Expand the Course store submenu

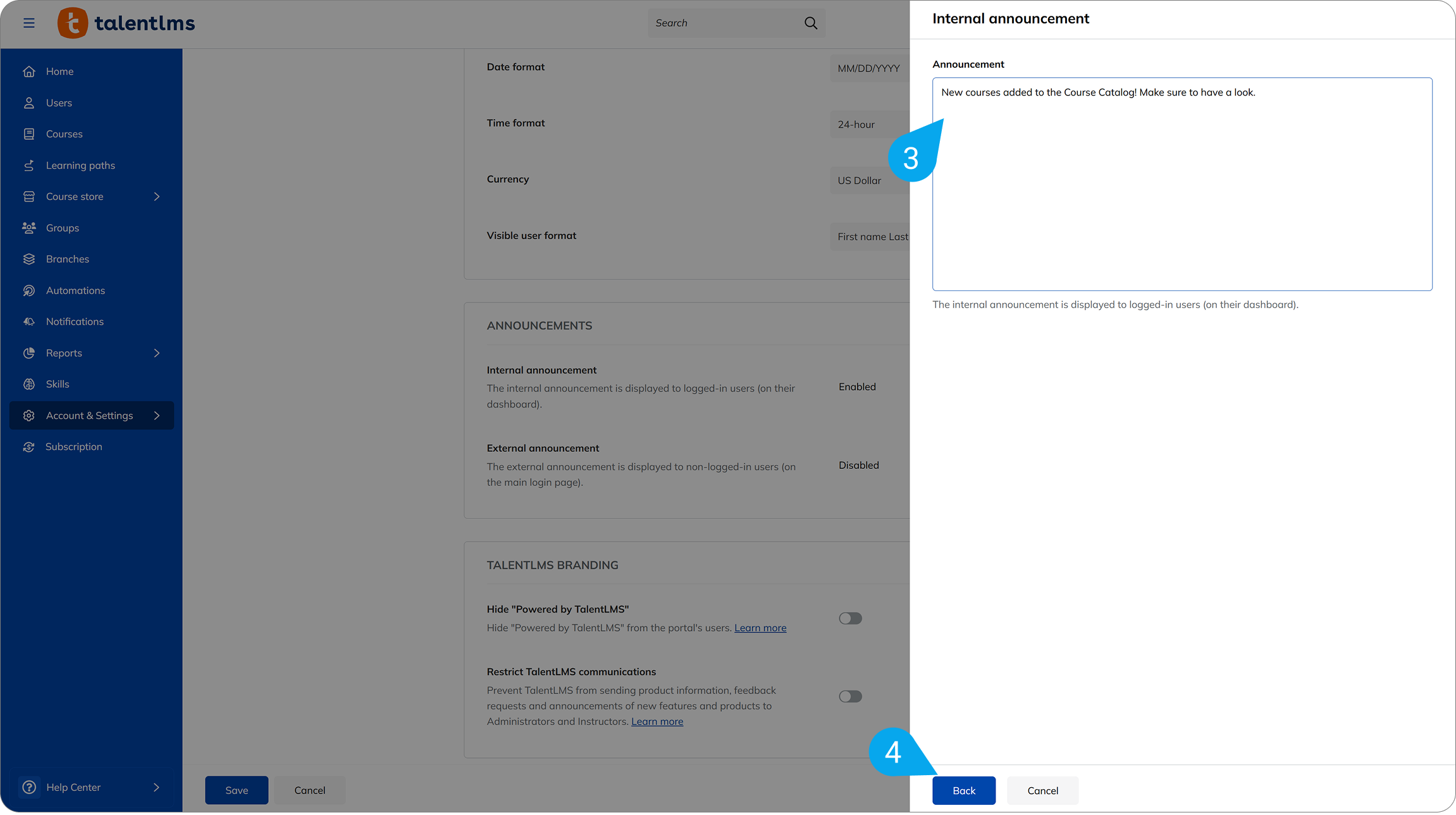pyautogui.click(x=156, y=196)
